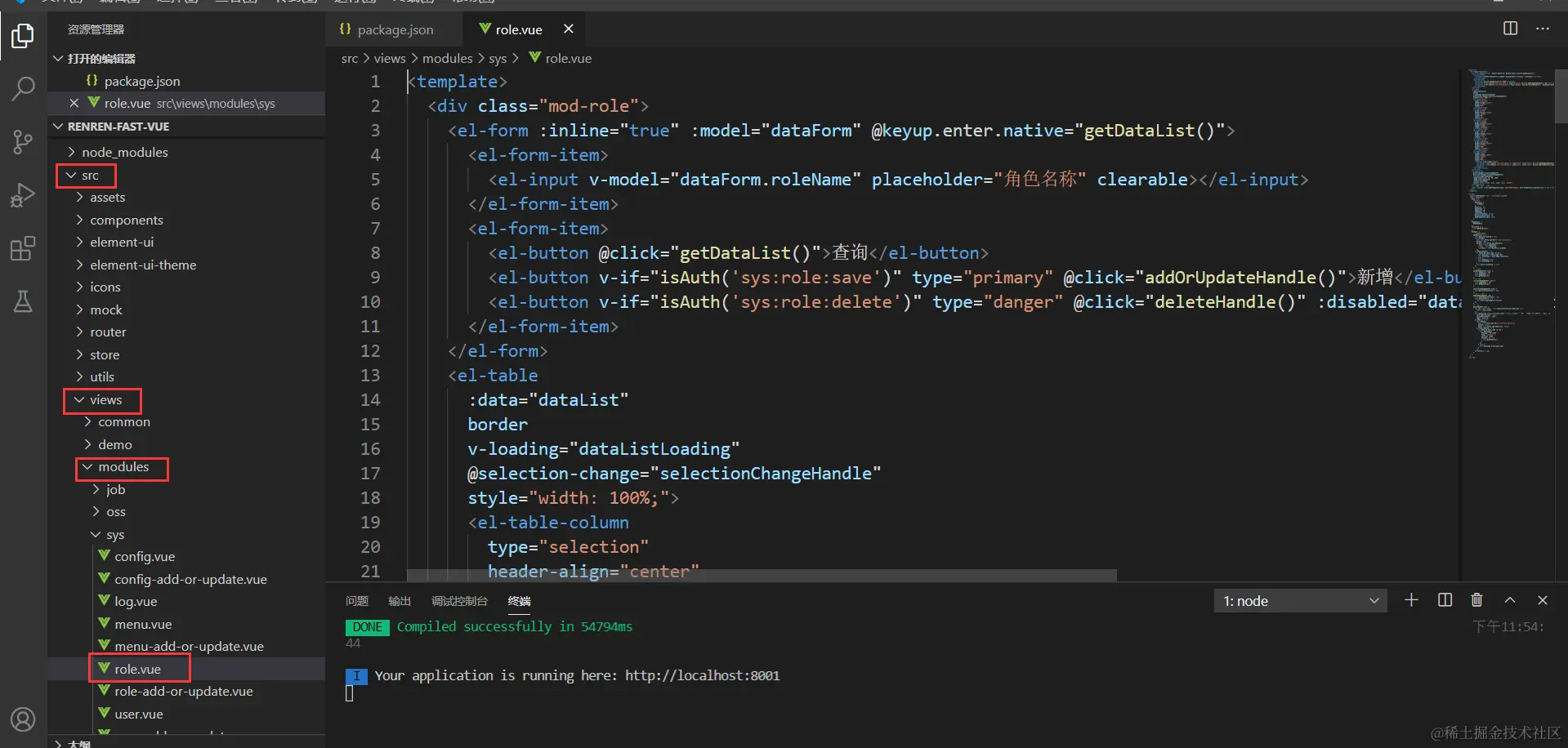The width and height of the screenshot is (1568, 748).
Task: Click the 'sys' breadcrumb segment
Action: (498, 59)
